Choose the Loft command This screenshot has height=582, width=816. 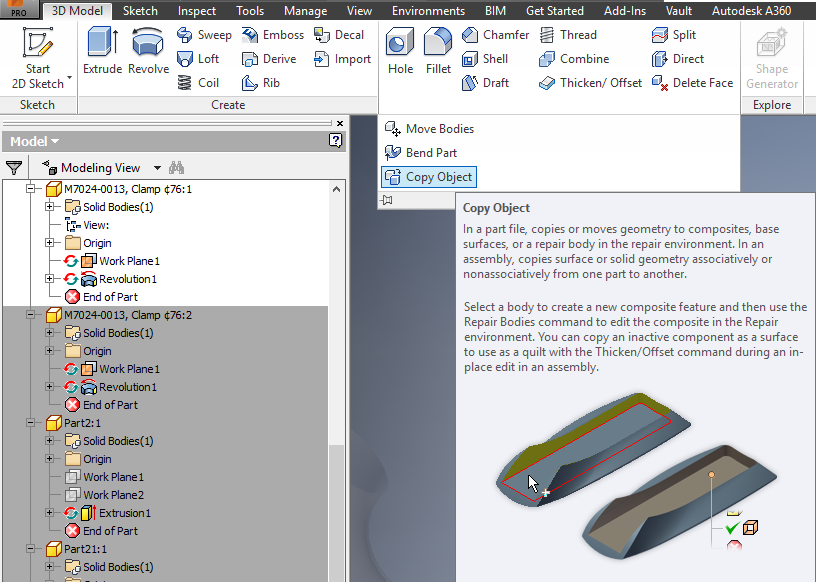click(198, 59)
